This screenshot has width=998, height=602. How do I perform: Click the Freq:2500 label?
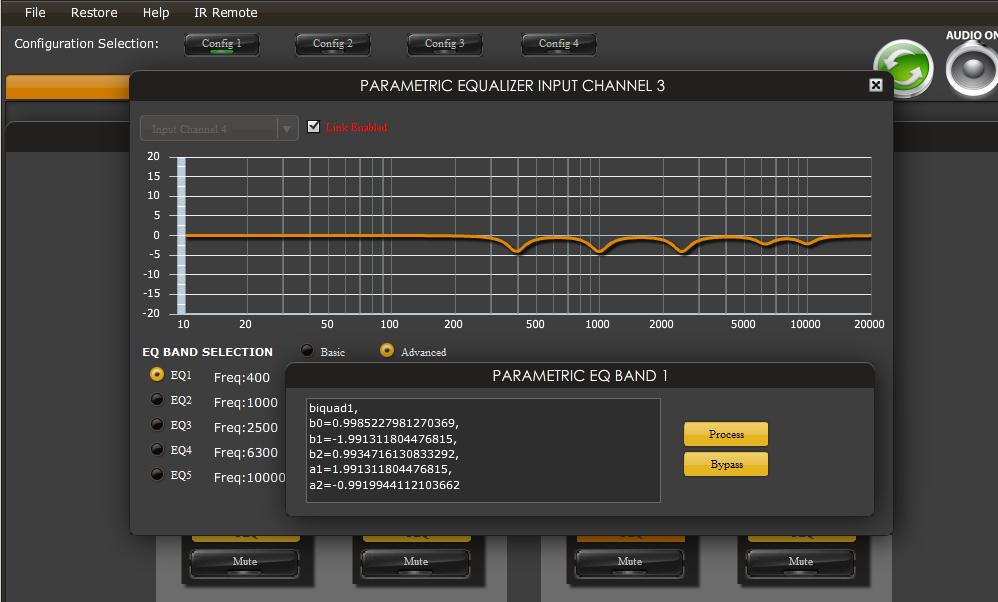pyautogui.click(x=246, y=428)
